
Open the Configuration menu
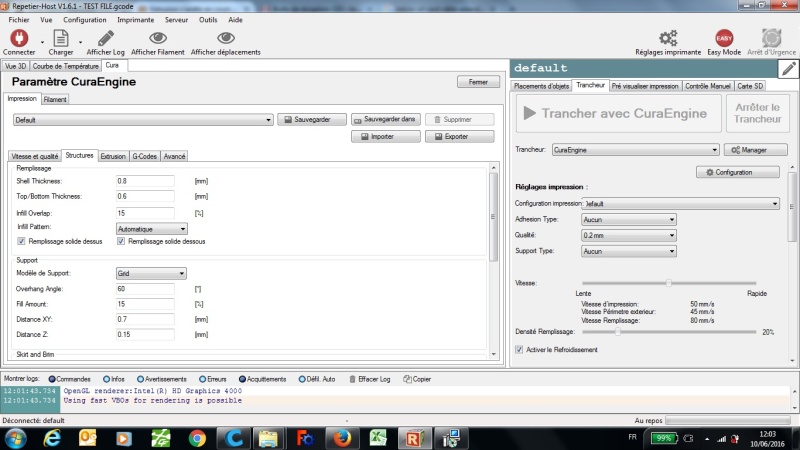point(85,20)
